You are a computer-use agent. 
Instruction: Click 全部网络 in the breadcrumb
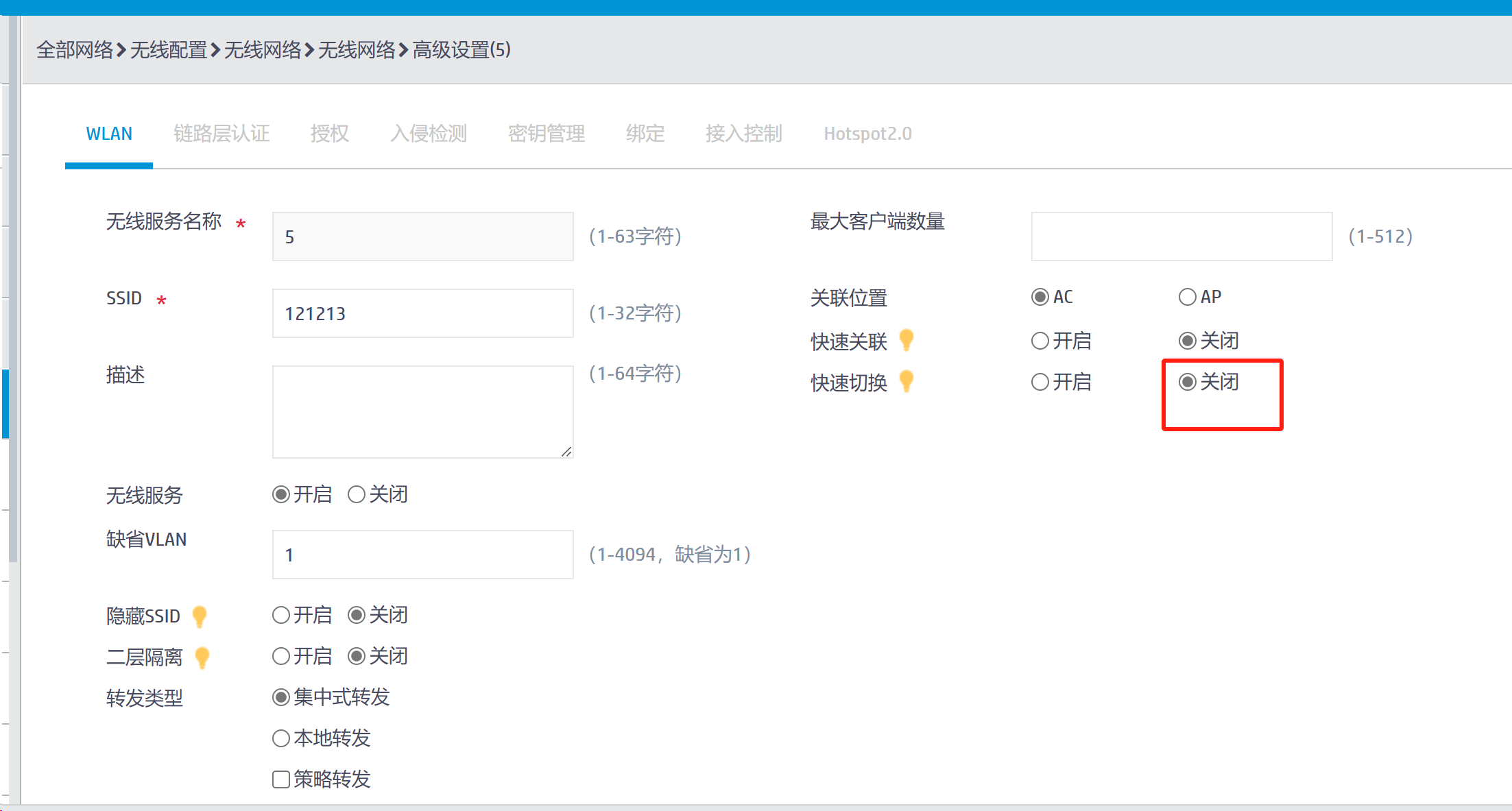[x=75, y=50]
